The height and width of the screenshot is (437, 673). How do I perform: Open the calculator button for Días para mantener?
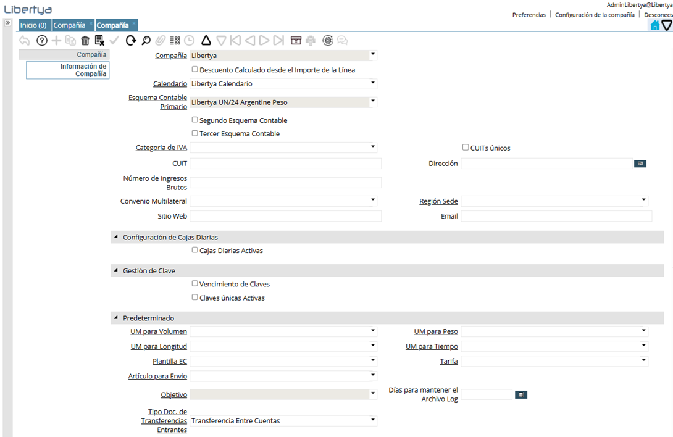[x=521, y=395]
